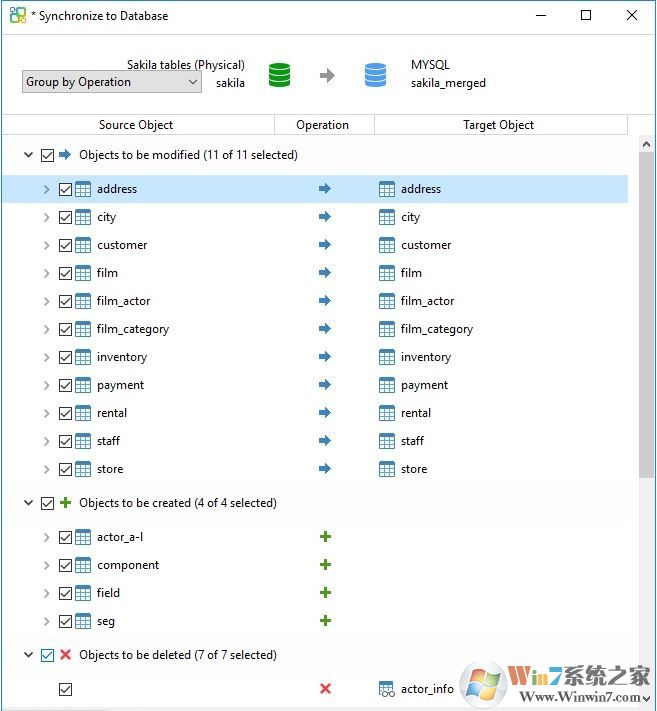
Task: Click the target film table icon
Action: click(x=386, y=273)
